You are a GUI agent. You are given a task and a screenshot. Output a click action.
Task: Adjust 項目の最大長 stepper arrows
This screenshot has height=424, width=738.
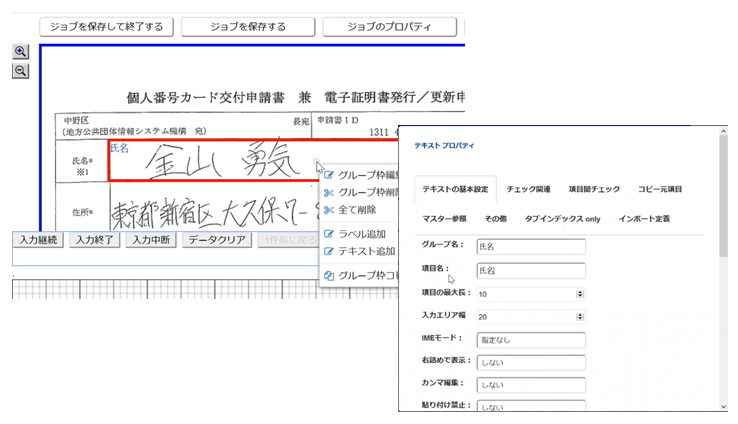580,294
